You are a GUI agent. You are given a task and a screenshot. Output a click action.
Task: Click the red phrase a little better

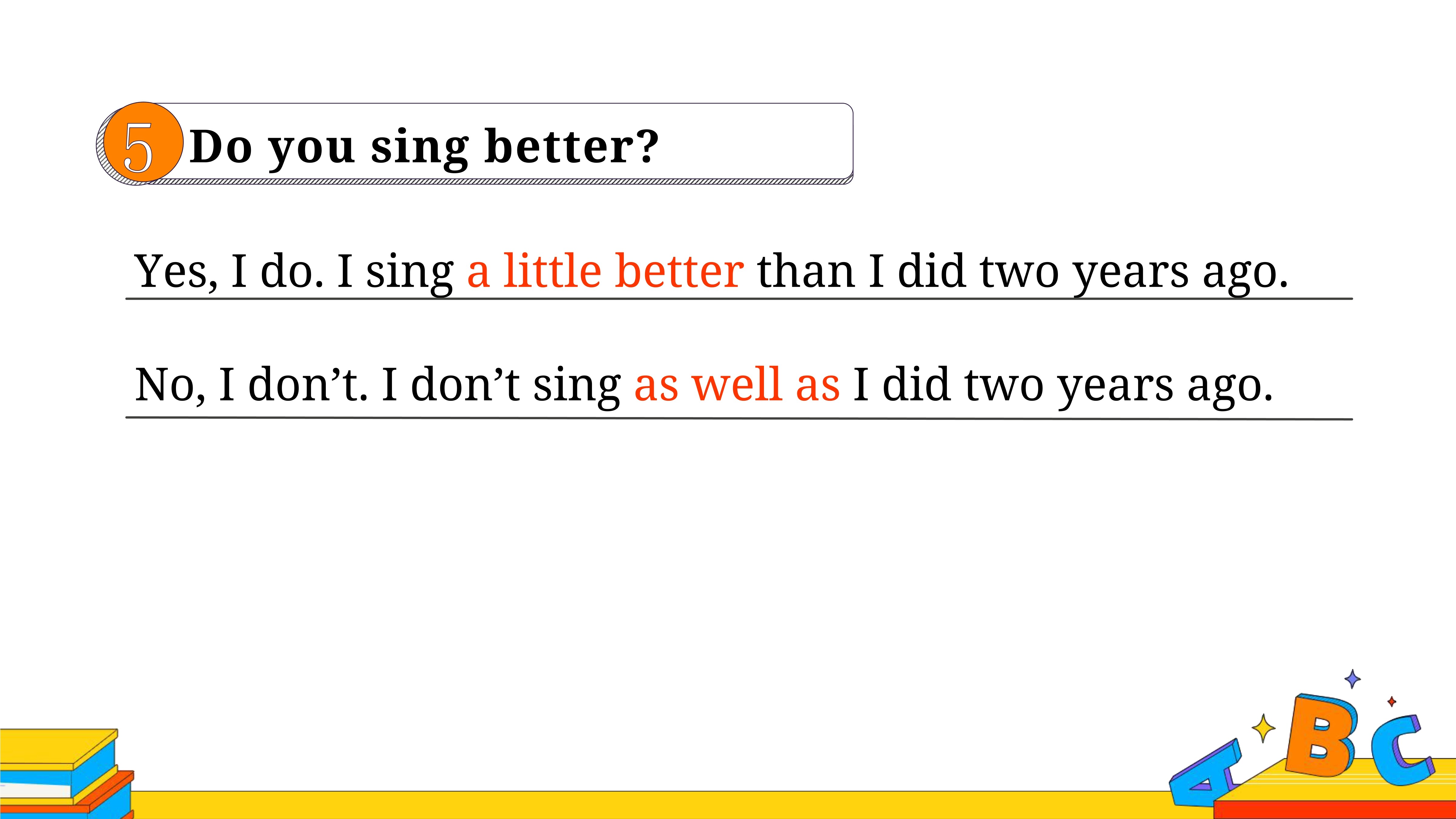[x=605, y=271]
